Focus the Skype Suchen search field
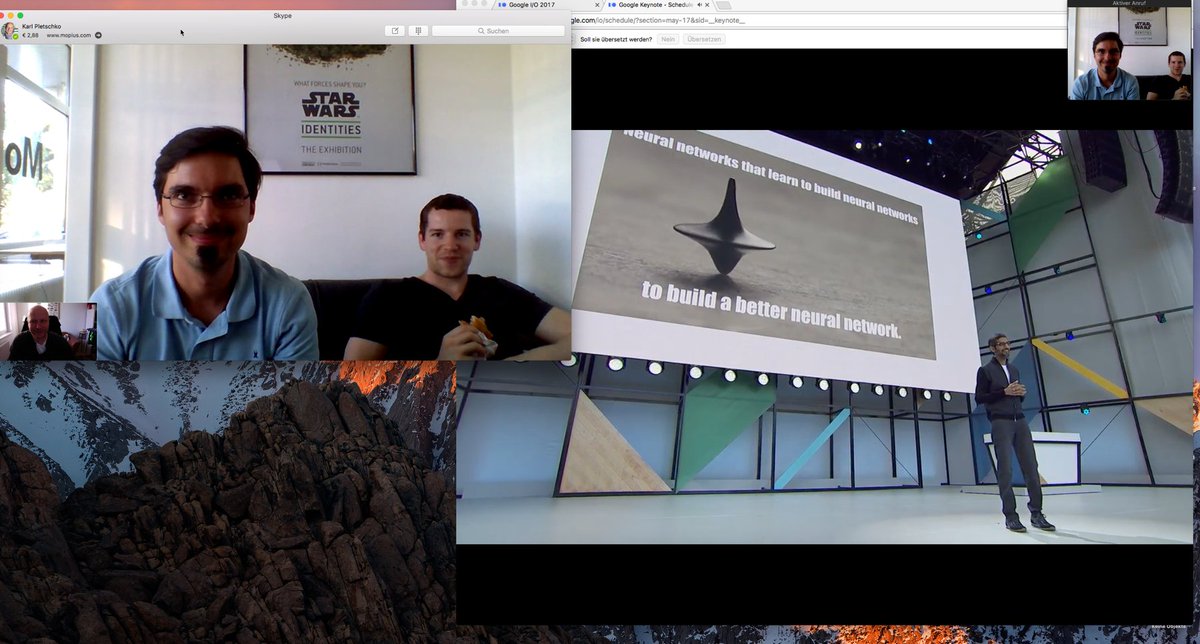The width and height of the screenshot is (1200, 644). click(x=498, y=31)
